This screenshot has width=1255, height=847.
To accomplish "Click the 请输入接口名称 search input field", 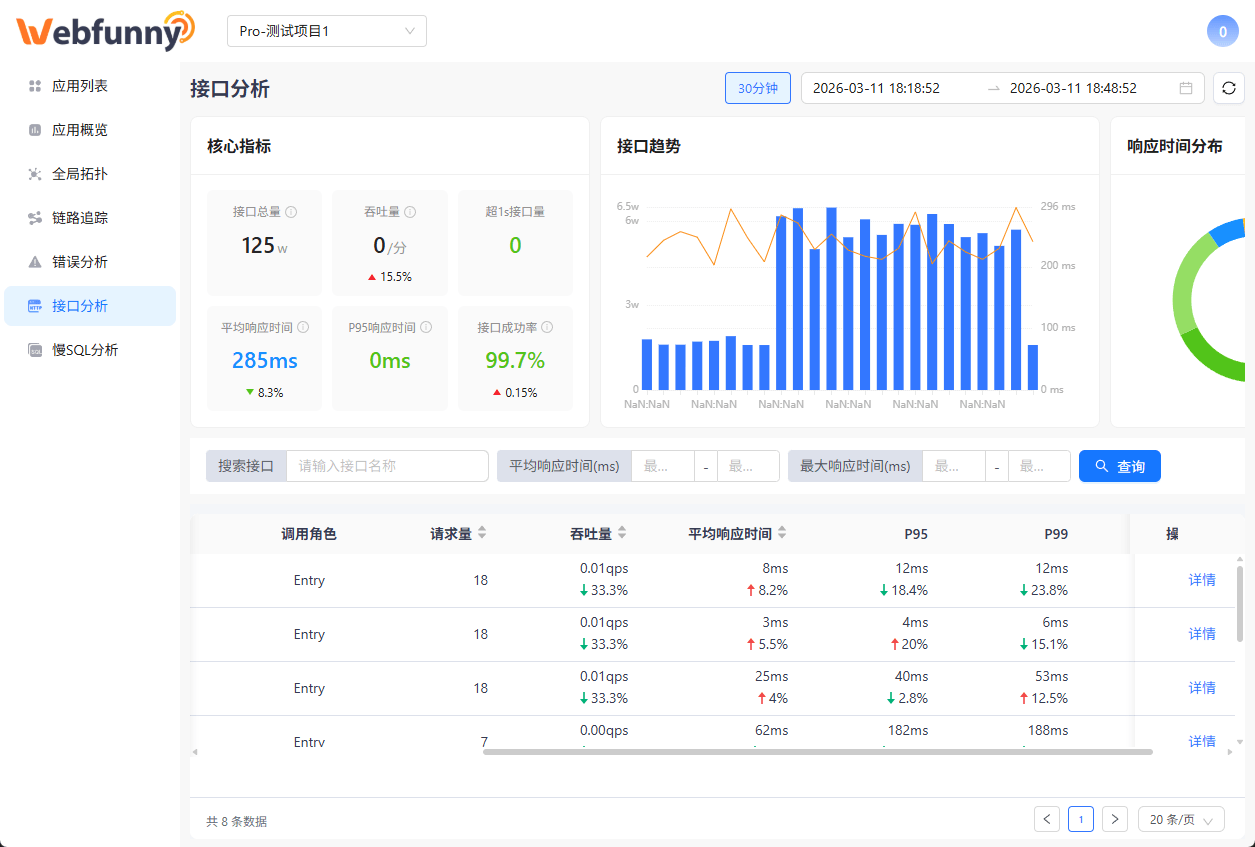I will [386, 465].
